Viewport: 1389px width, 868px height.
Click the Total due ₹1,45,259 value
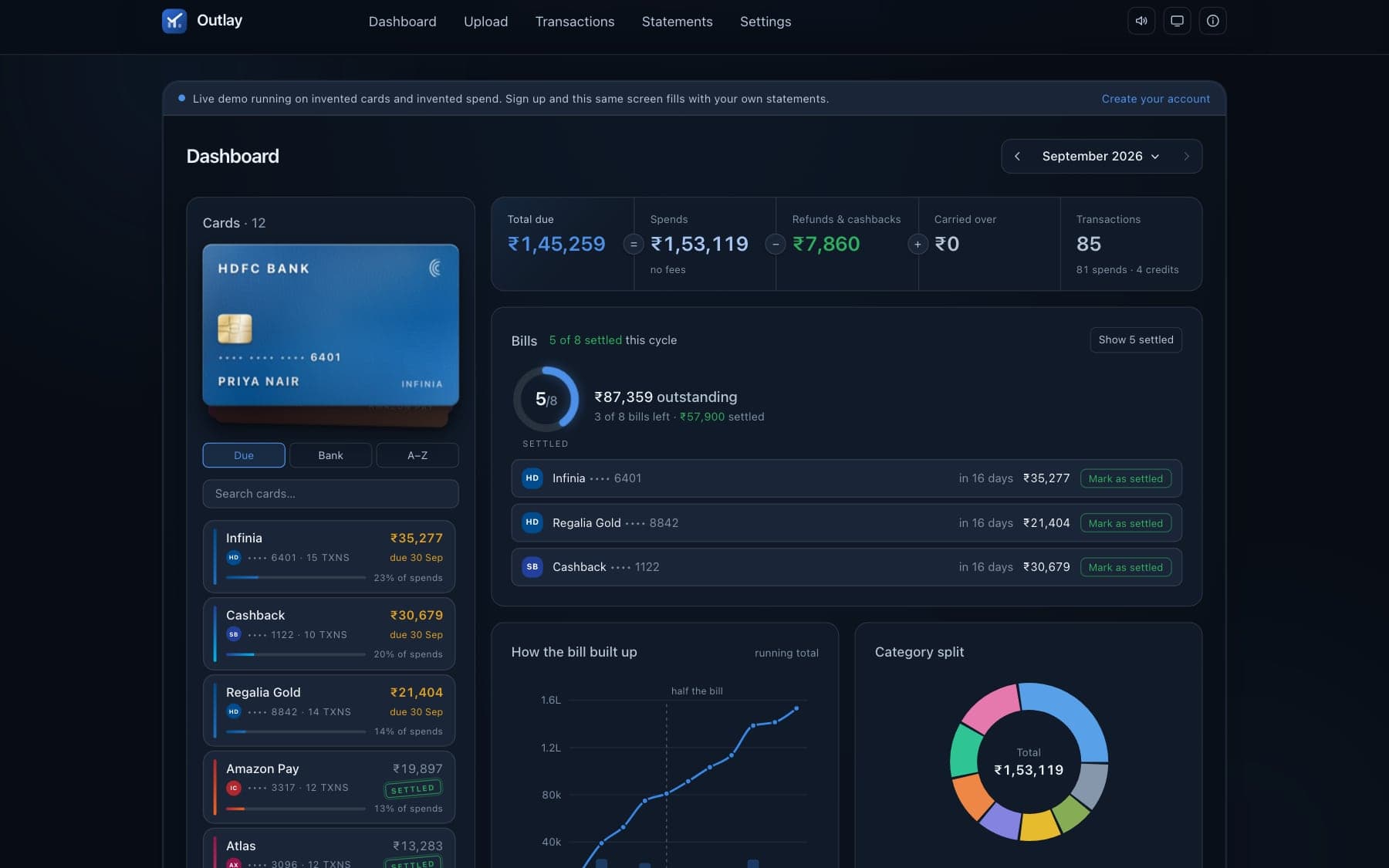tap(556, 244)
